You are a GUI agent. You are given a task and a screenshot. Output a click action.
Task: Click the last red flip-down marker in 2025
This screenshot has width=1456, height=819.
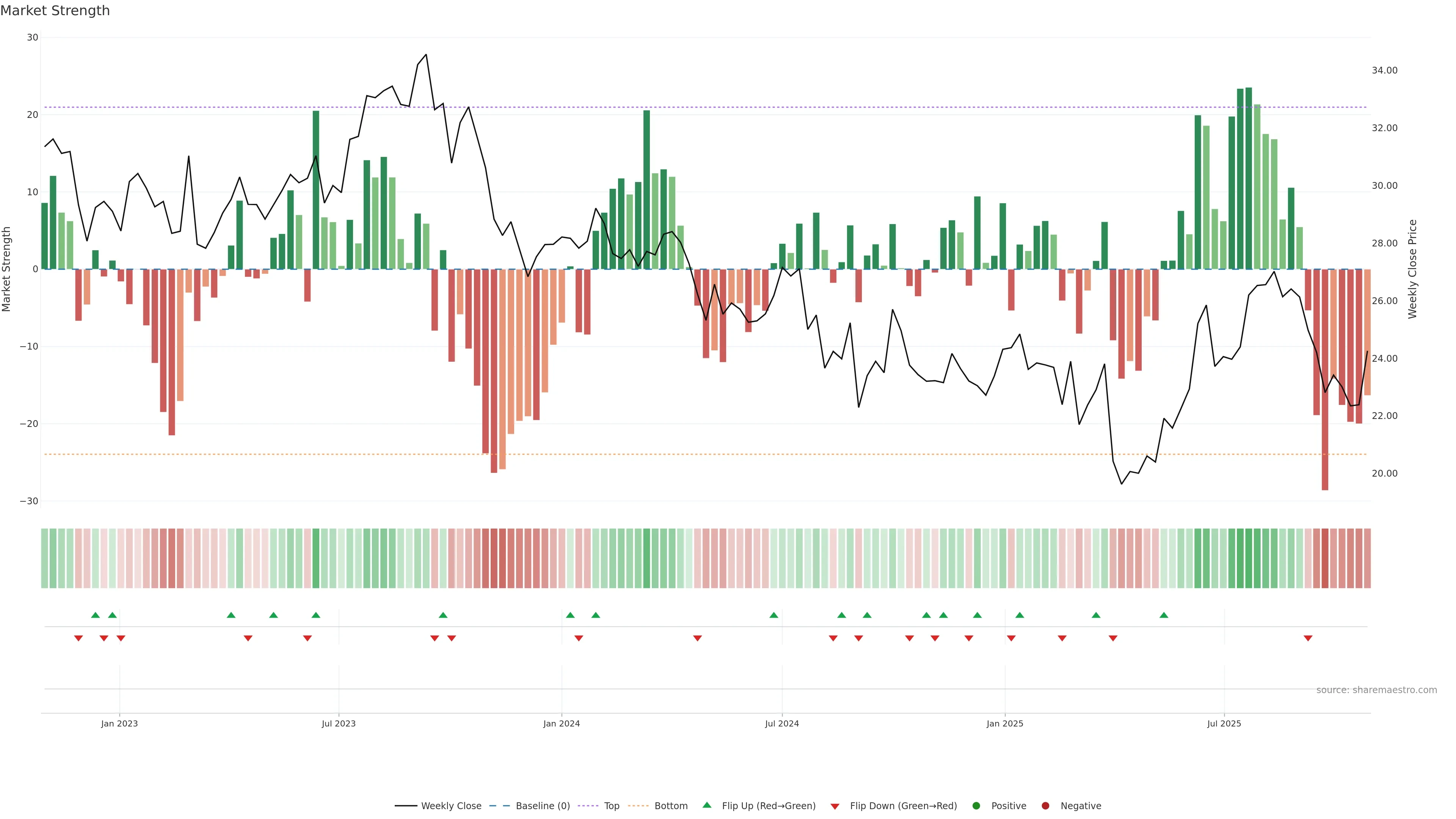coord(1308,638)
